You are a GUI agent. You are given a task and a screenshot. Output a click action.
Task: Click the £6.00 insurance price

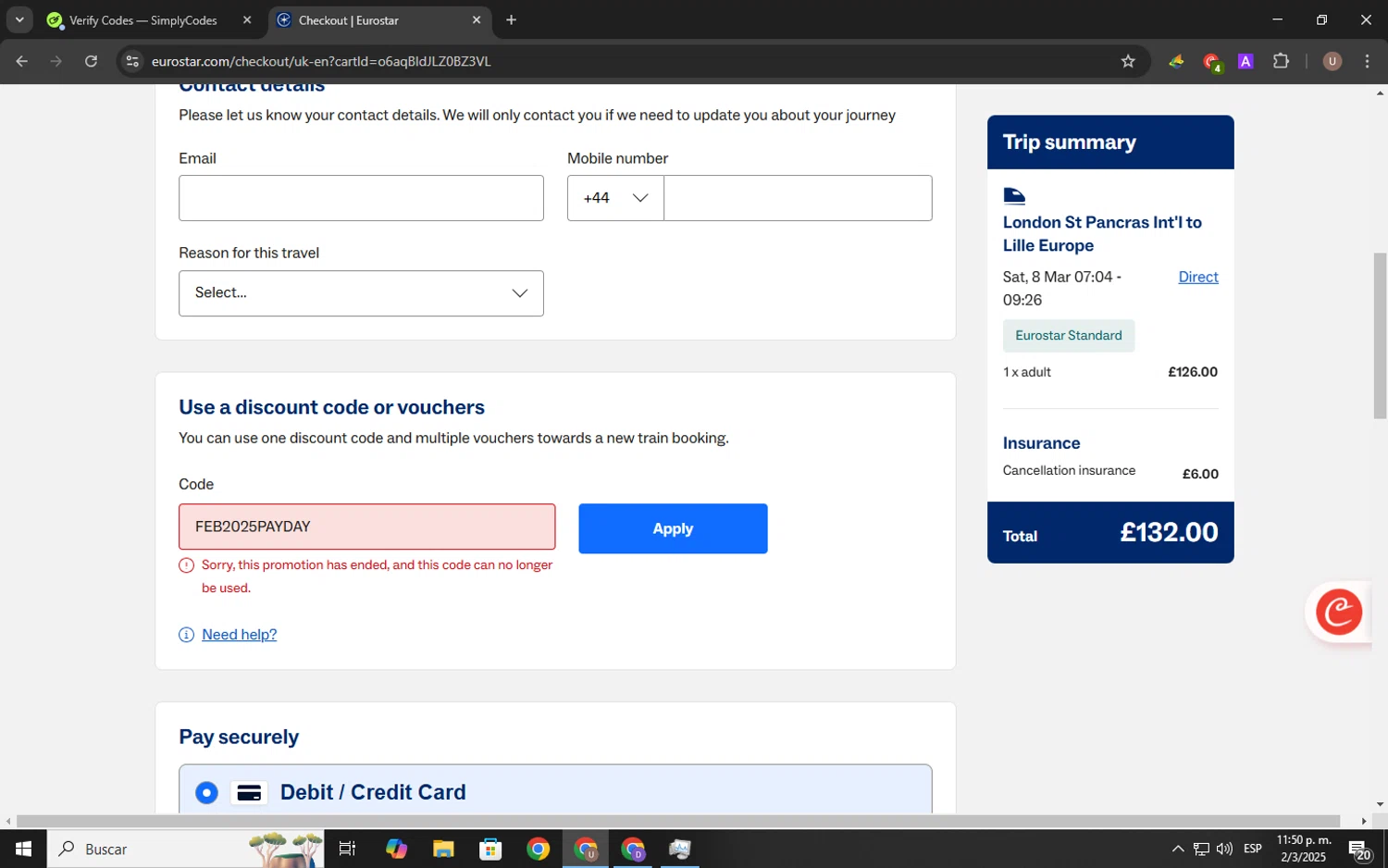click(1200, 474)
